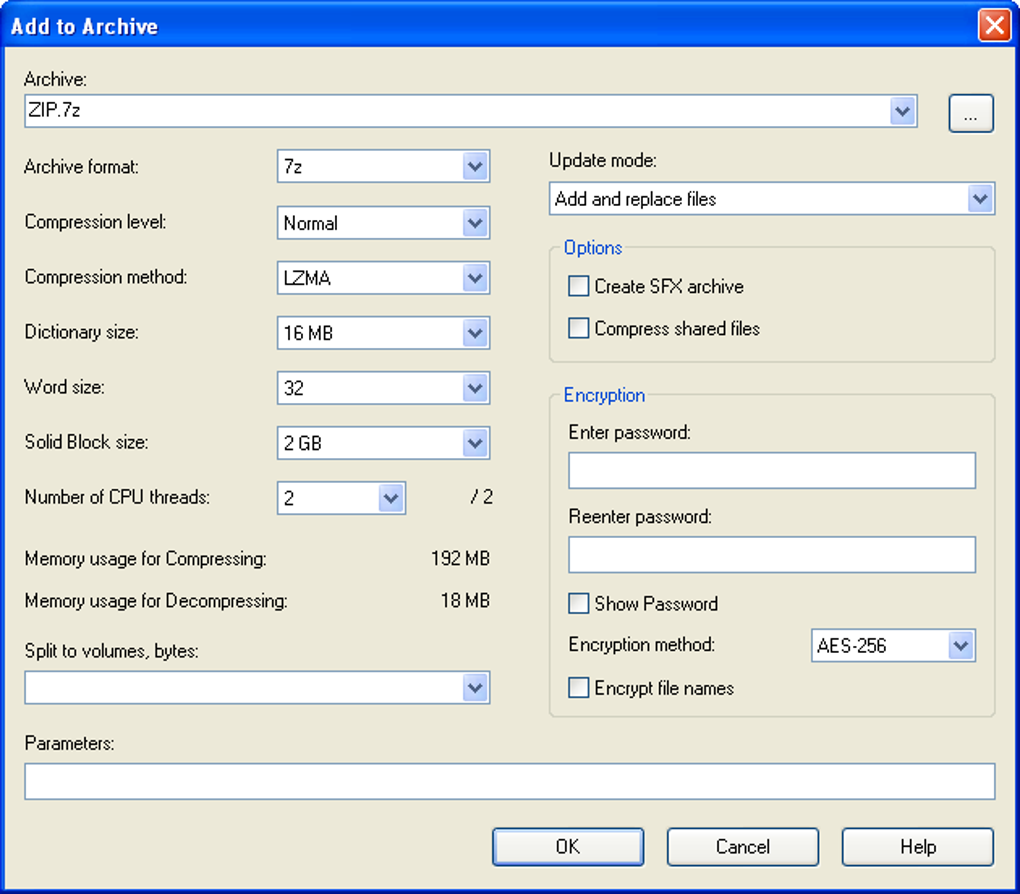Open Help for this dialog
Image resolution: width=1020 pixels, height=894 pixels.
pyautogui.click(x=917, y=847)
